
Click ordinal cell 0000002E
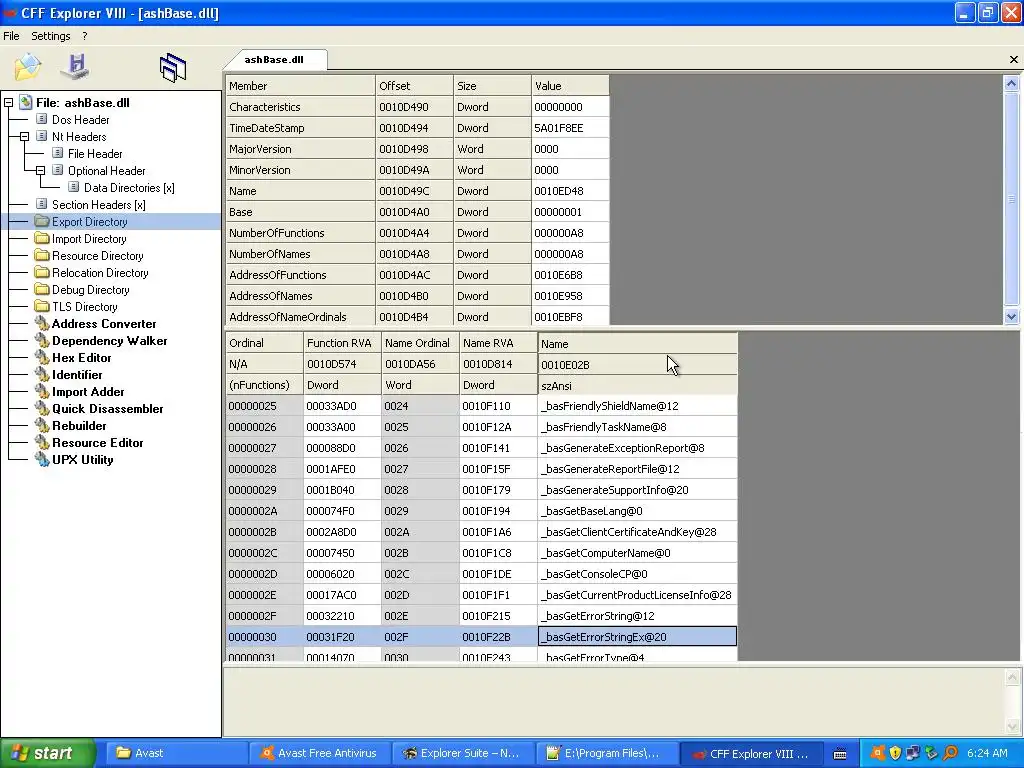coord(264,595)
